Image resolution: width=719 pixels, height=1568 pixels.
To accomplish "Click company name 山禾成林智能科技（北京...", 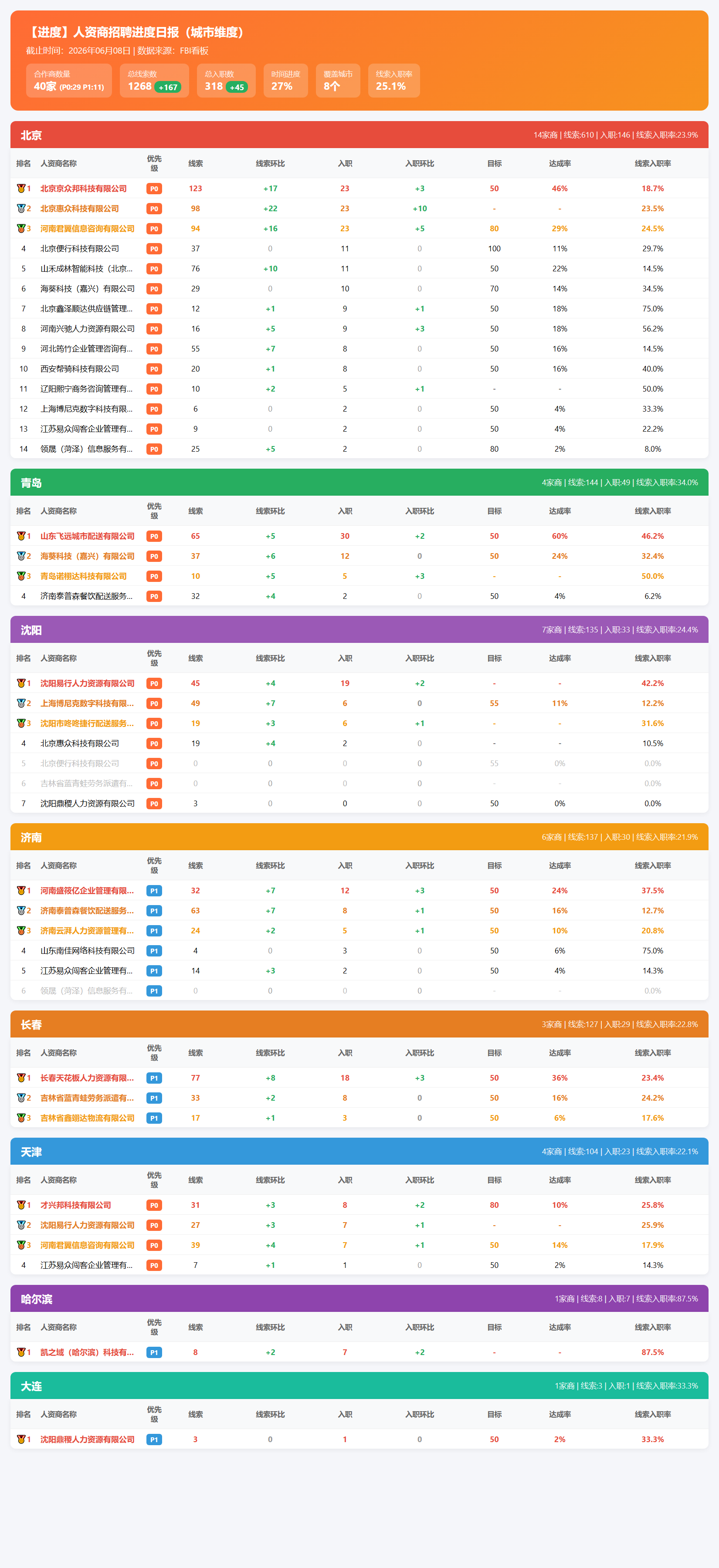I will pos(86,269).
